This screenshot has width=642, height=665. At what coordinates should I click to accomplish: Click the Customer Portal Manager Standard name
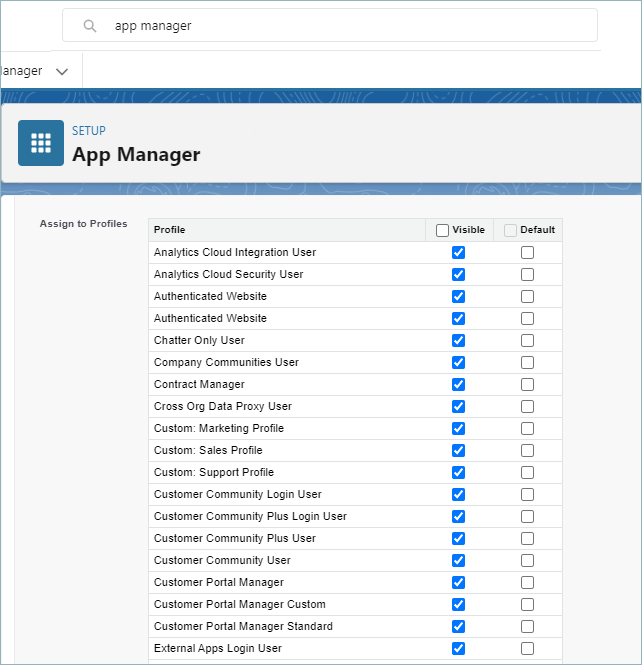coord(243,626)
